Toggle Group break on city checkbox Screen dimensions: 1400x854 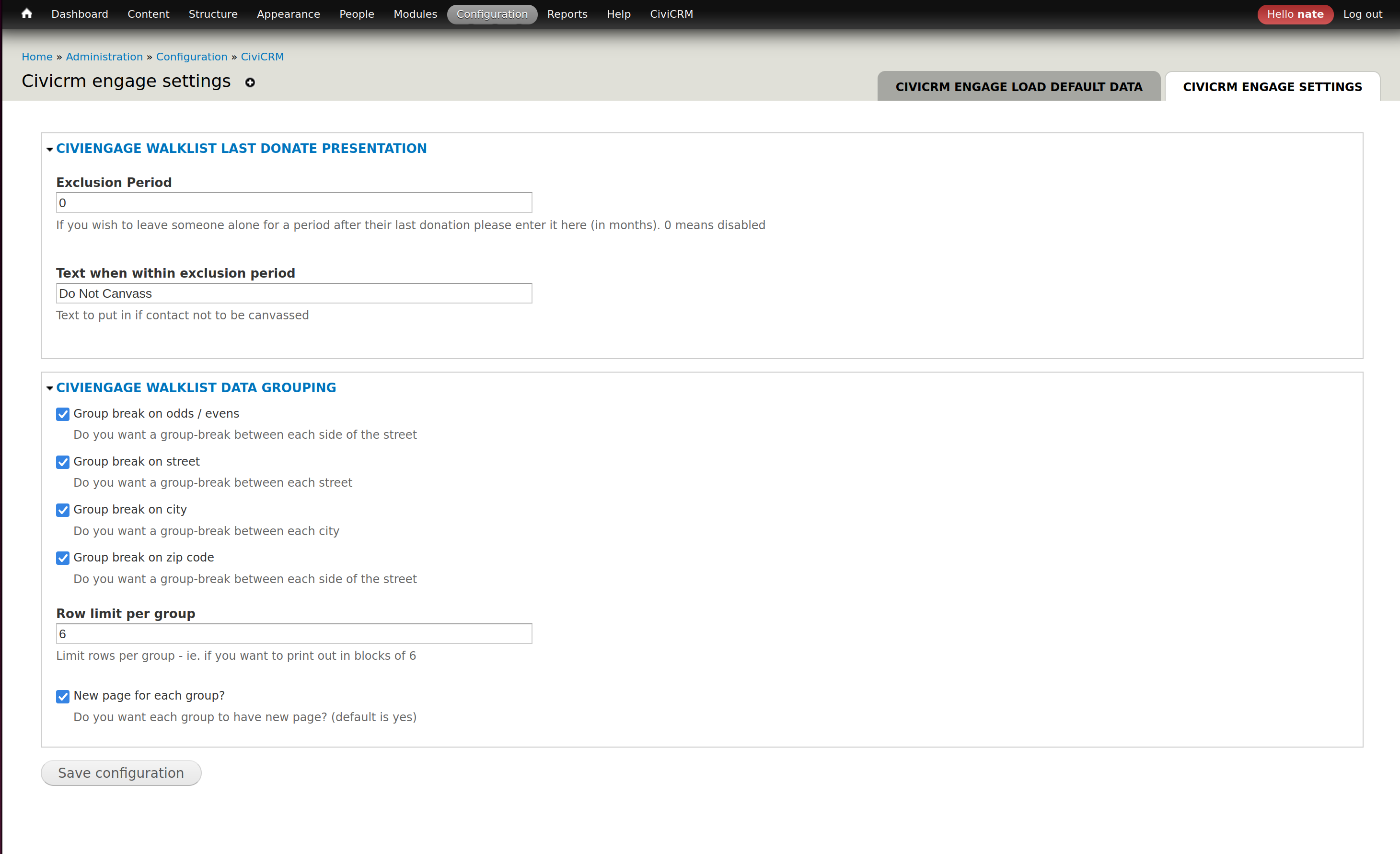pos(63,510)
